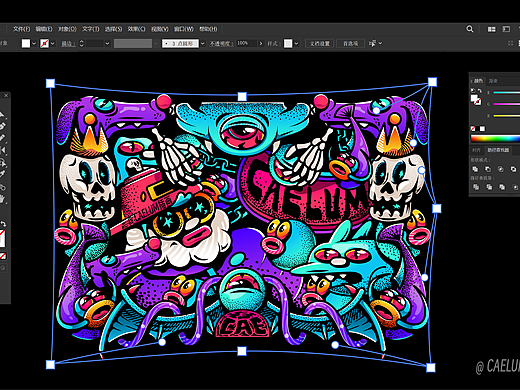The image size is (520, 390).
Task: Click the select similar objects icon
Action: click(x=372, y=43)
